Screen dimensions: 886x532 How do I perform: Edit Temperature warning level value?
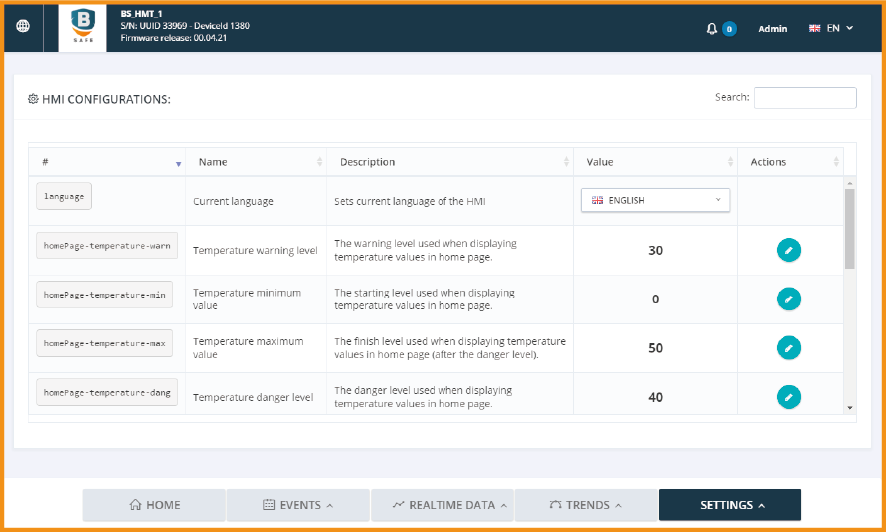click(789, 250)
